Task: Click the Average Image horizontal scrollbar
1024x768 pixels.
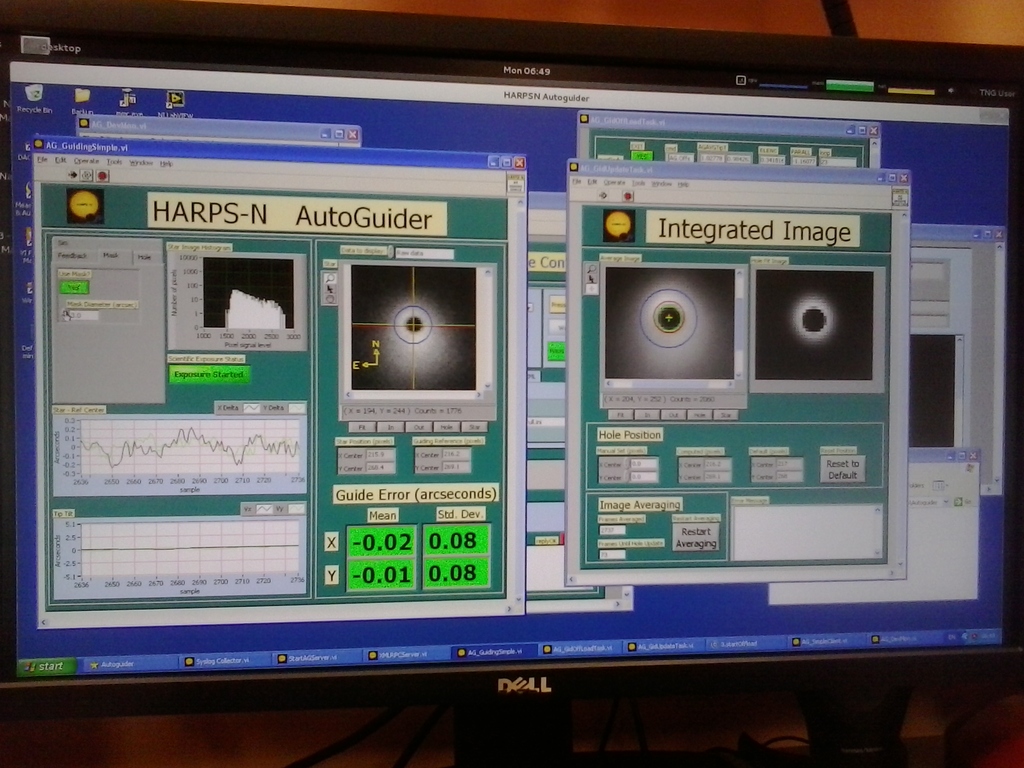Action: 670,383
